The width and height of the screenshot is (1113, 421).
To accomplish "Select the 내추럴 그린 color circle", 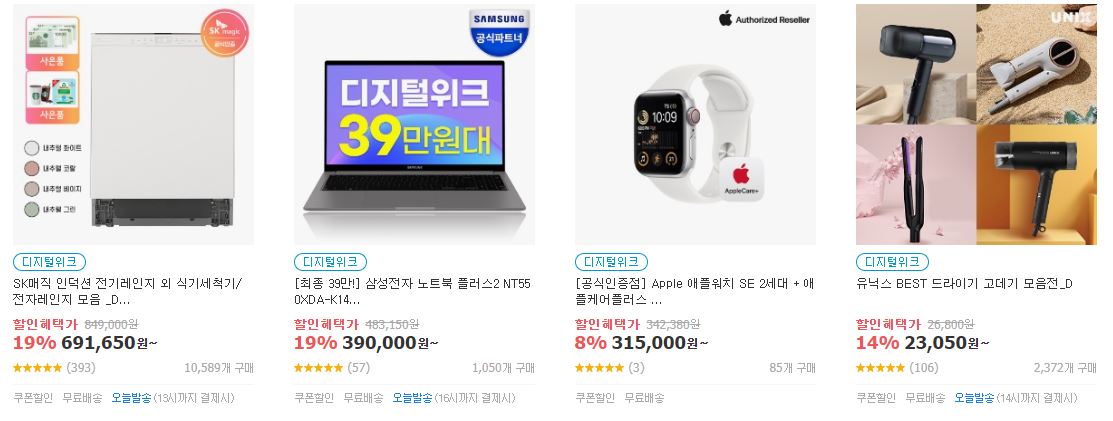I will [31, 209].
